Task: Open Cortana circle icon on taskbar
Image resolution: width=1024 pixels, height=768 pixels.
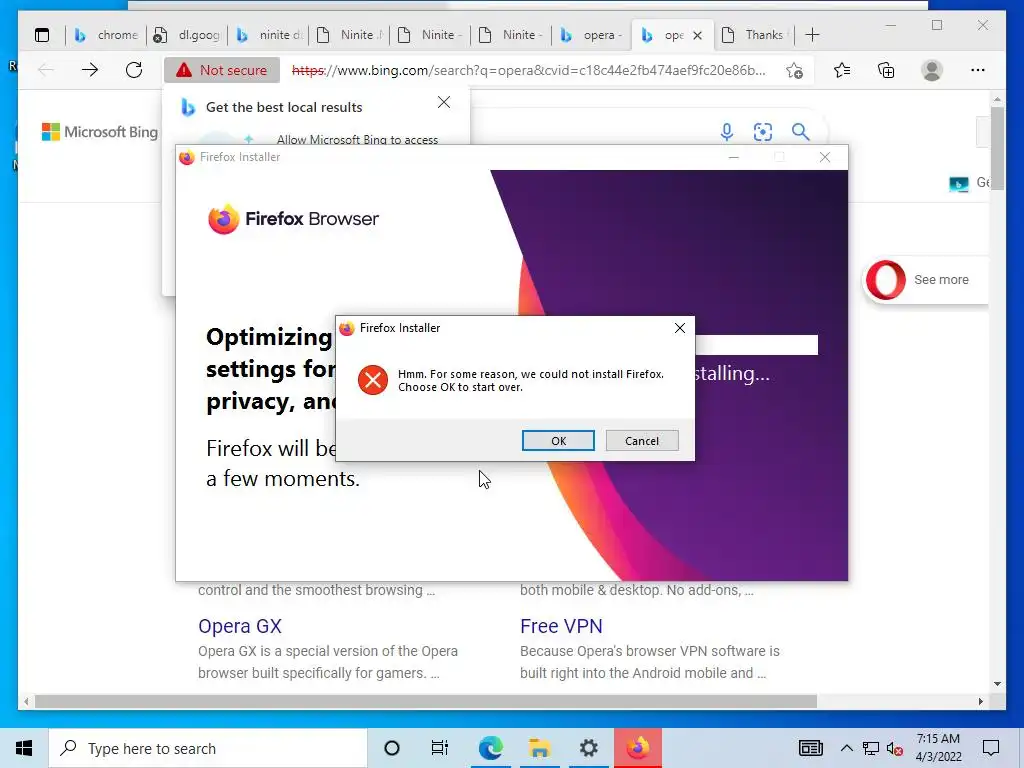Action: [x=392, y=748]
